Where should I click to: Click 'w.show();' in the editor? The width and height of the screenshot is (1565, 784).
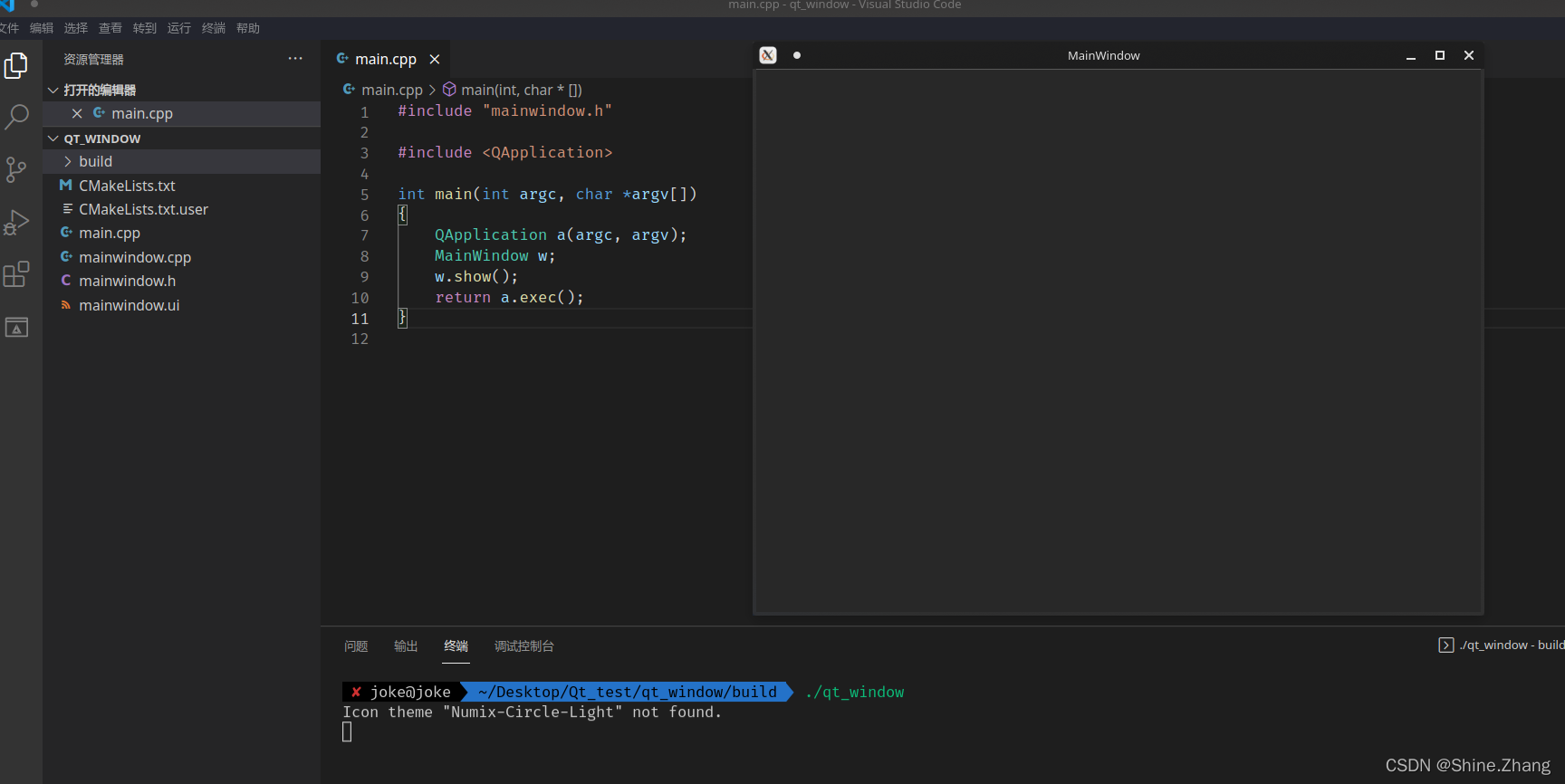click(x=476, y=276)
